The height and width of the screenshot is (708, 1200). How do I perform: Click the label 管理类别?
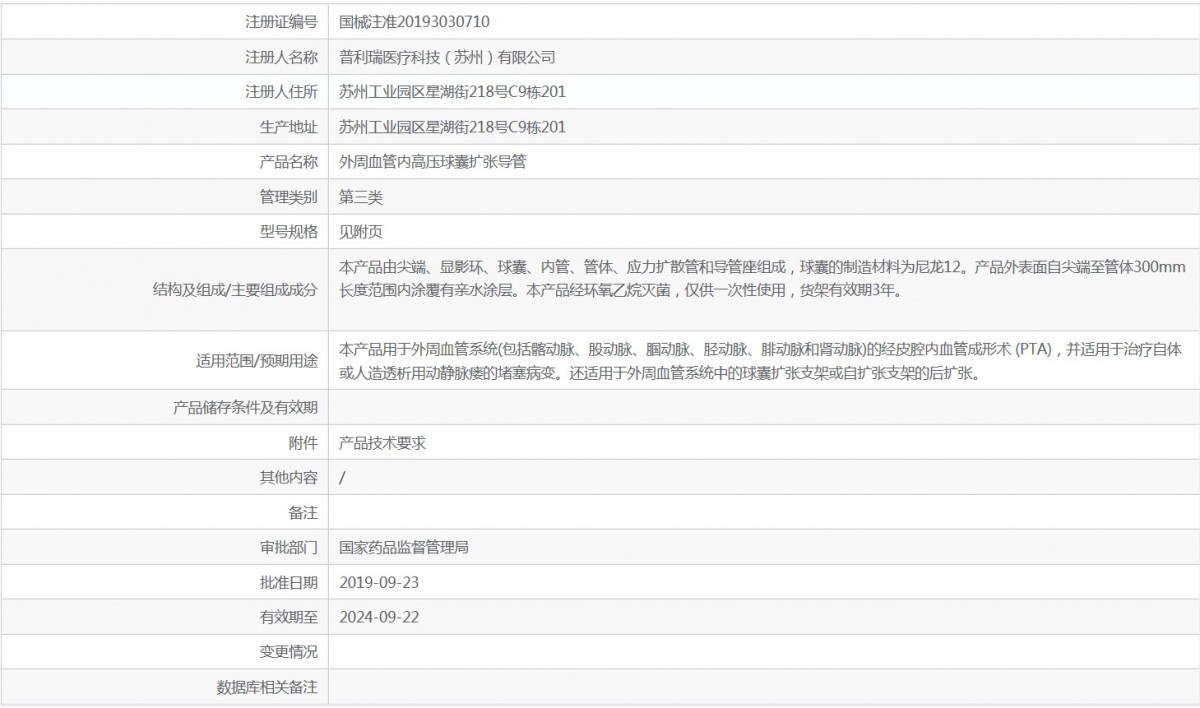[288, 197]
